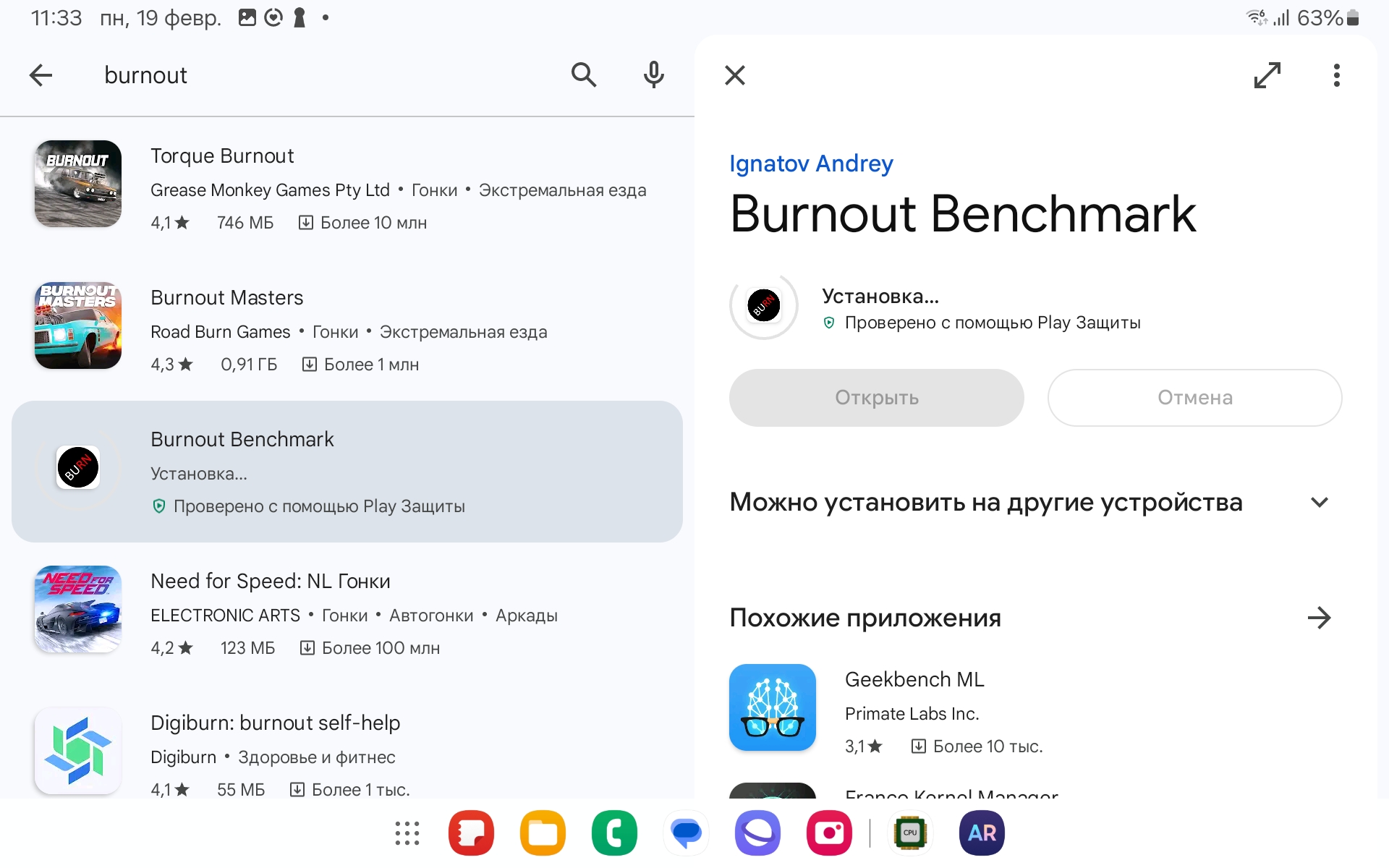This screenshot has width=1389, height=868.
Task: Activate voice search microphone
Action: coord(653,75)
